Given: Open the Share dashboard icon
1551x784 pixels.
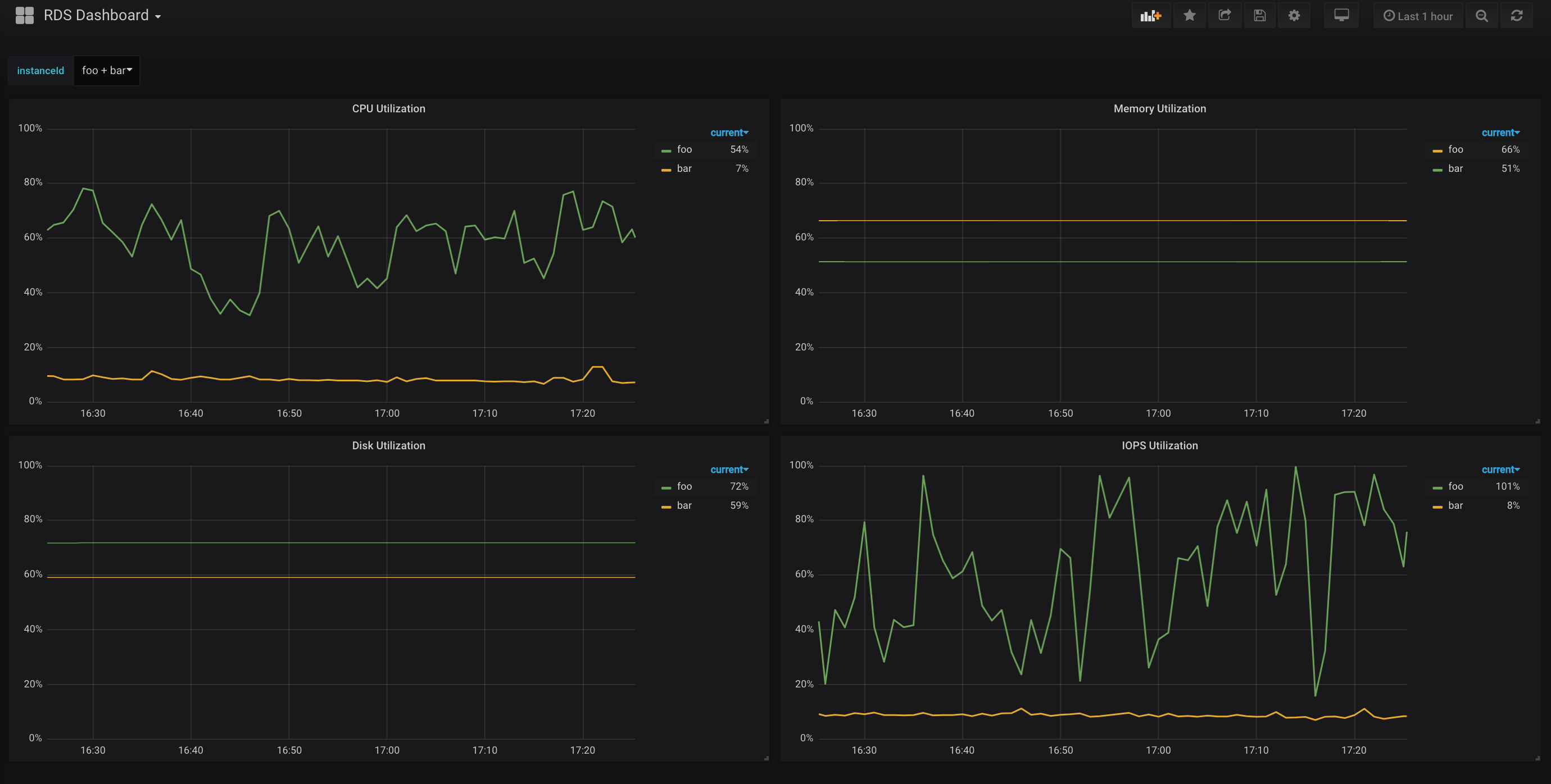Looking at the screenshot, I should tap(1224, 16).
